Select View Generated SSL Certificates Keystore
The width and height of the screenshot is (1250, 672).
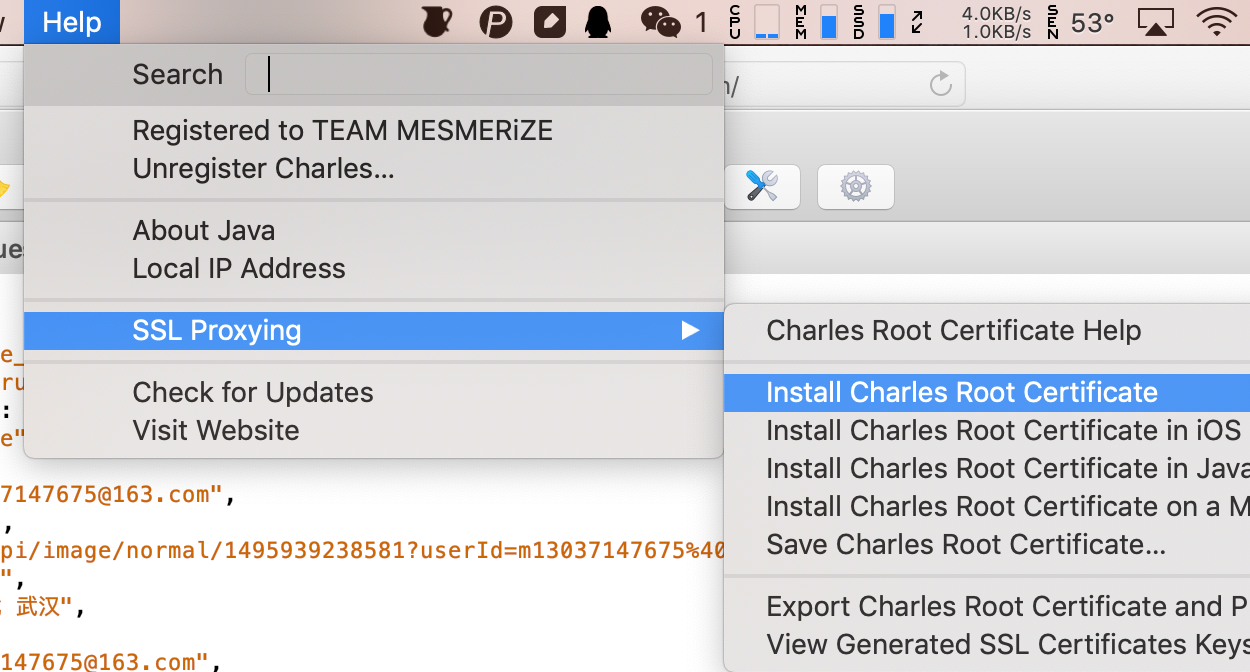[987, 645]
